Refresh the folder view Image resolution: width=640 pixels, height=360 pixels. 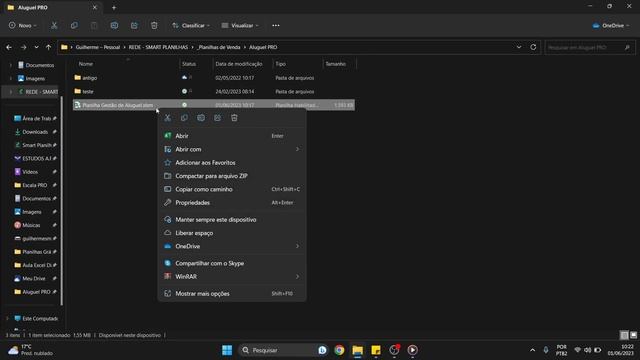pos(533,47)
